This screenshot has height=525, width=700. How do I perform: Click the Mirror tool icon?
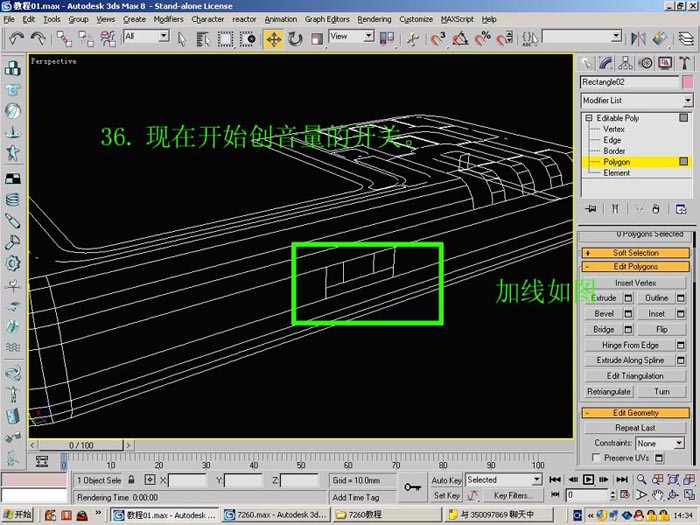pyautogui.click(x=638, y=39)
